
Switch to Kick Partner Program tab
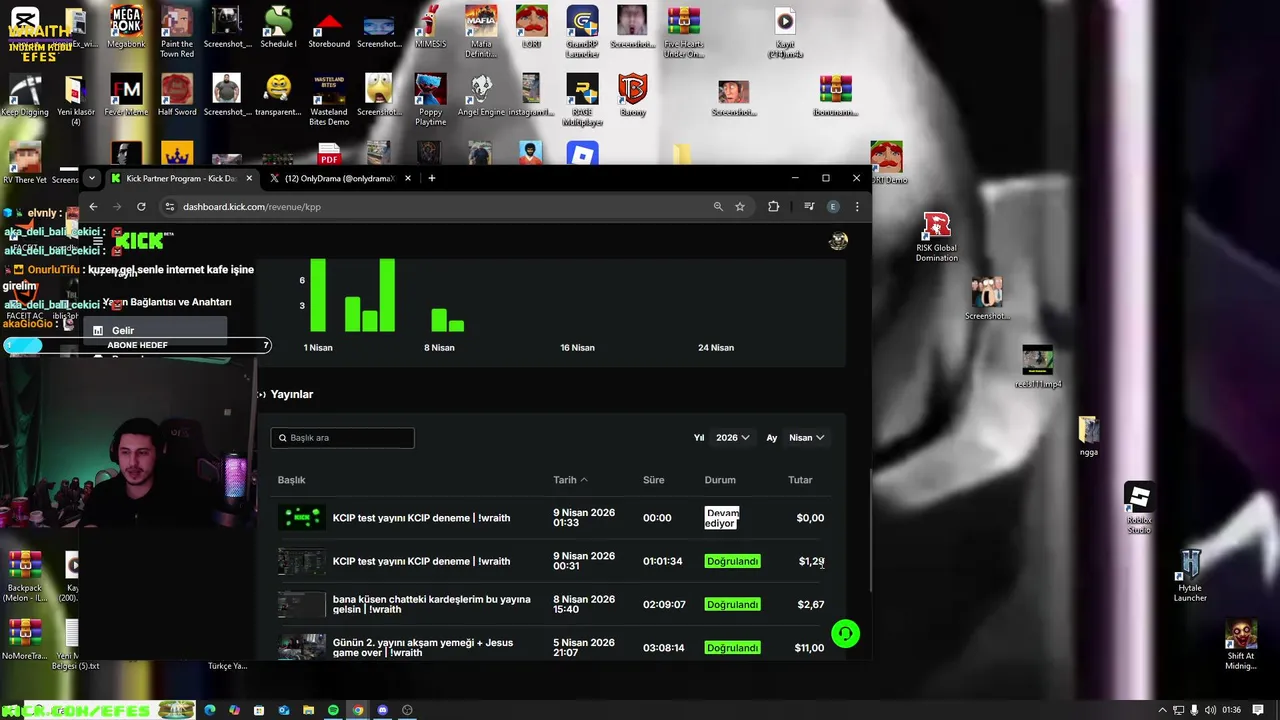[180, 178]
